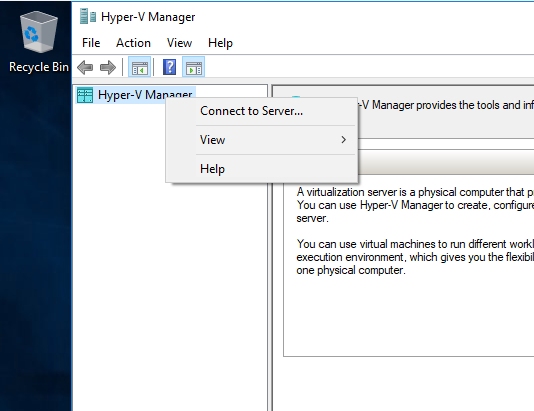Open the Help menu in menu bar
Image resolution: width=534 pixels, height=411 pixels.
pyautogui.click(x=220, y=43)
